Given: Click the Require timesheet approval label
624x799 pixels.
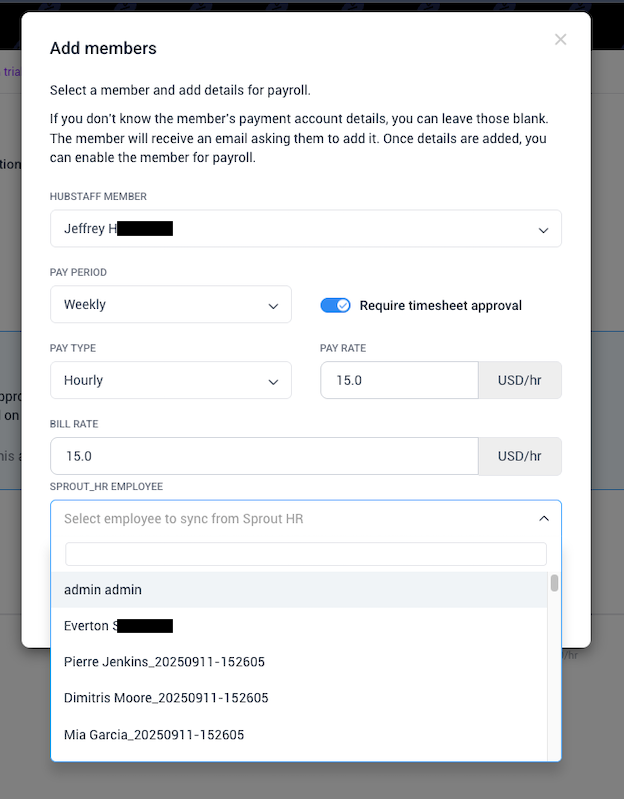Looking at the screenshot, I should pyautogui.click(x=440, y=305).
